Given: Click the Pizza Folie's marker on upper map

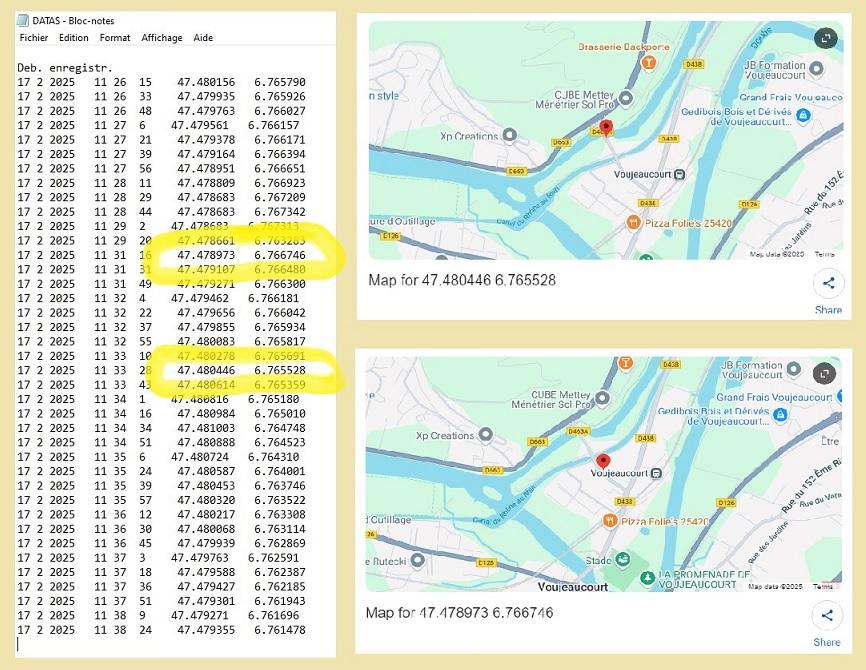Looking at the screenshot, I should click(x=633, y=223).
